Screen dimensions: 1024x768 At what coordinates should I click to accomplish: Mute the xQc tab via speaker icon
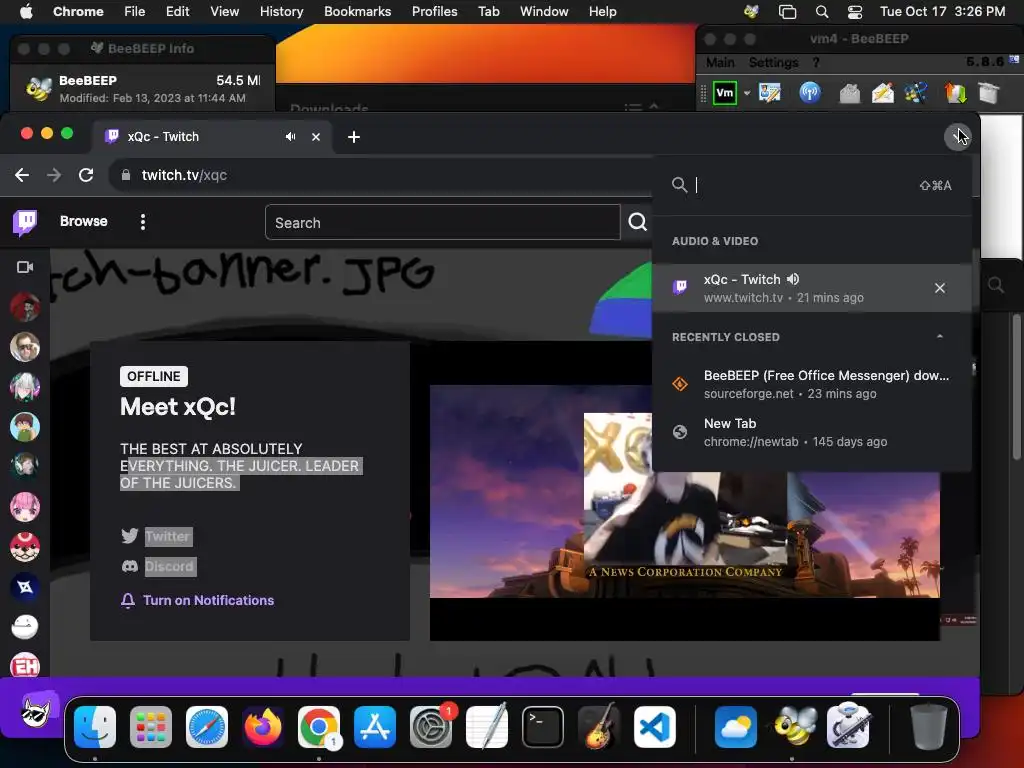click(291, 136)
